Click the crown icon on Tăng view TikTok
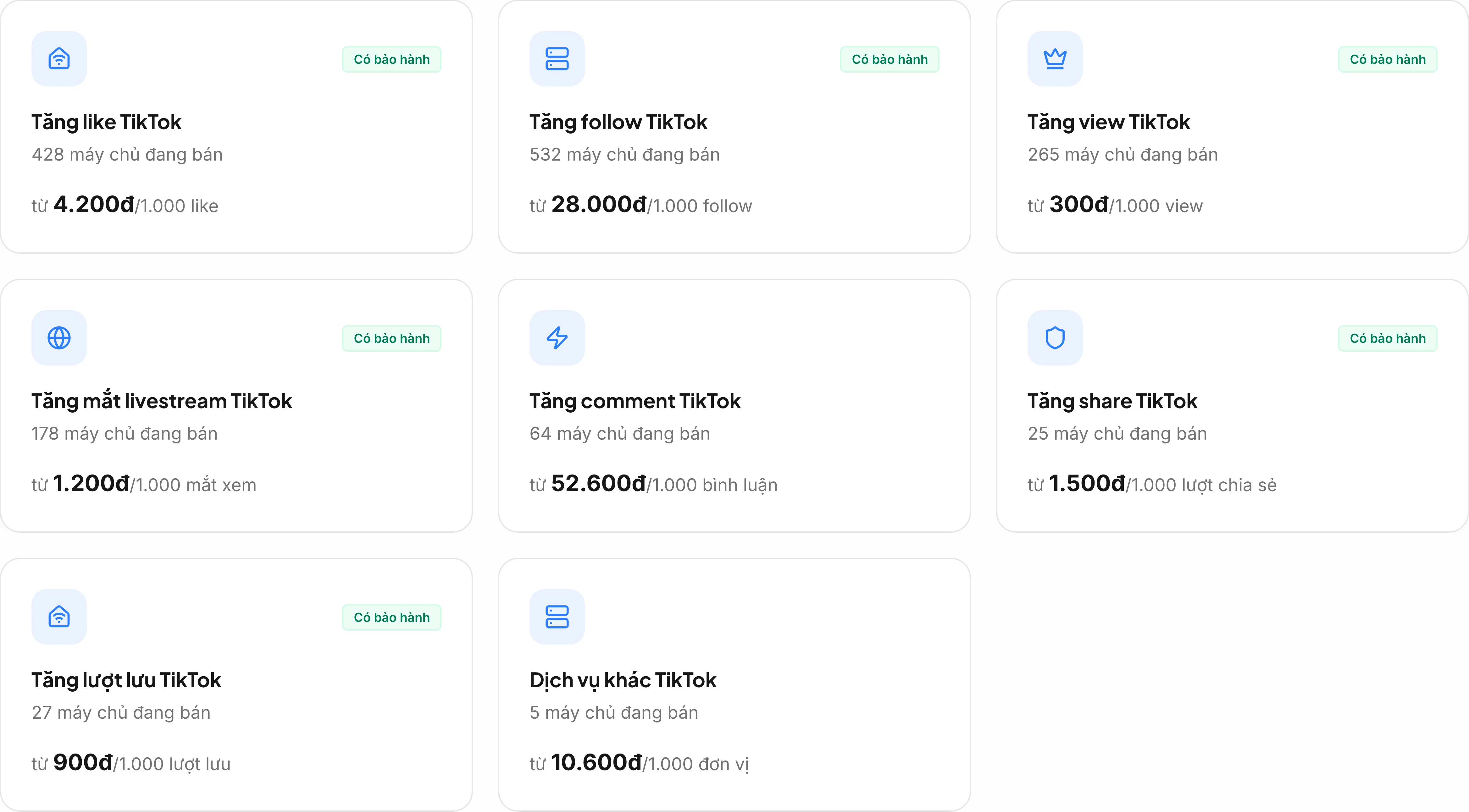 pyautogui.click(x=1055, y=59)
